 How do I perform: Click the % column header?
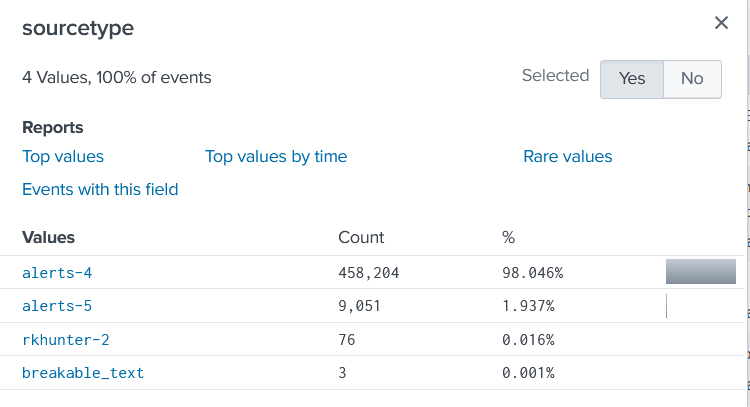point(508,237)
